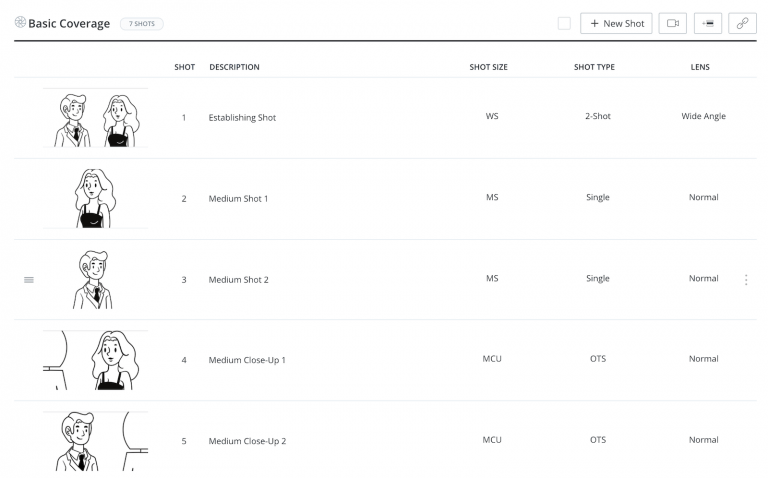Grab the drag handle on shot 3 row
The width and height of the screenshot is (768, 478).
[29, 280]
